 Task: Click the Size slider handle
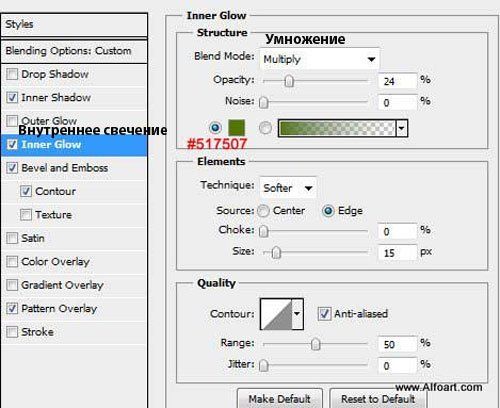tap(276, 253)
